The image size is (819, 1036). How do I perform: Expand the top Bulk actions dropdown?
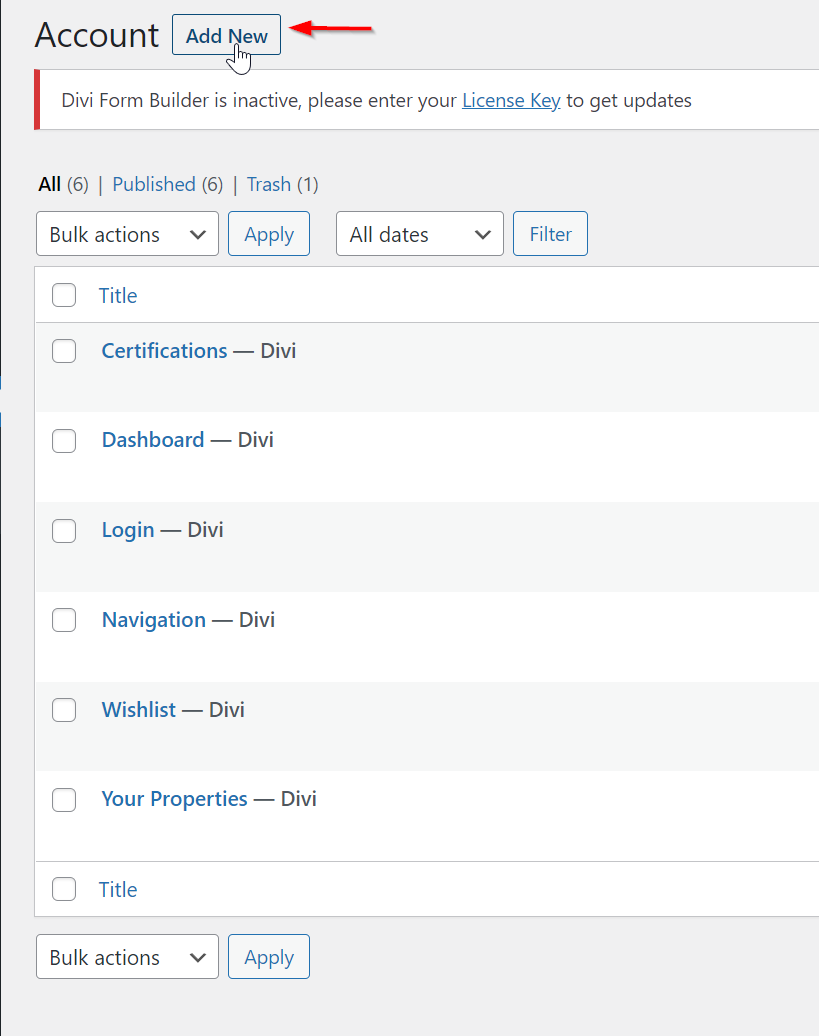point(127,234)
